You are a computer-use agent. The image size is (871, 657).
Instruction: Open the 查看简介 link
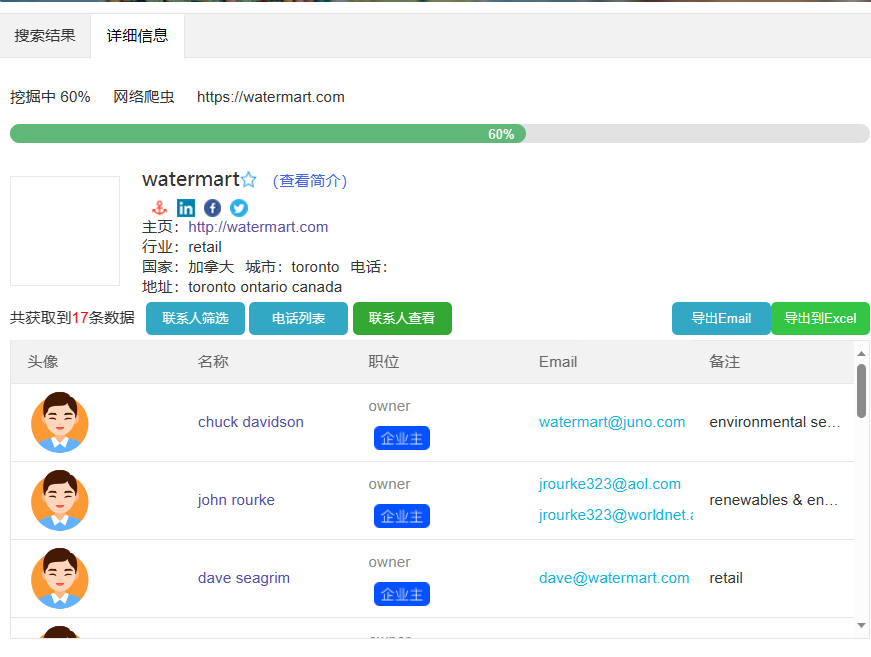click(x=310, y=180)
